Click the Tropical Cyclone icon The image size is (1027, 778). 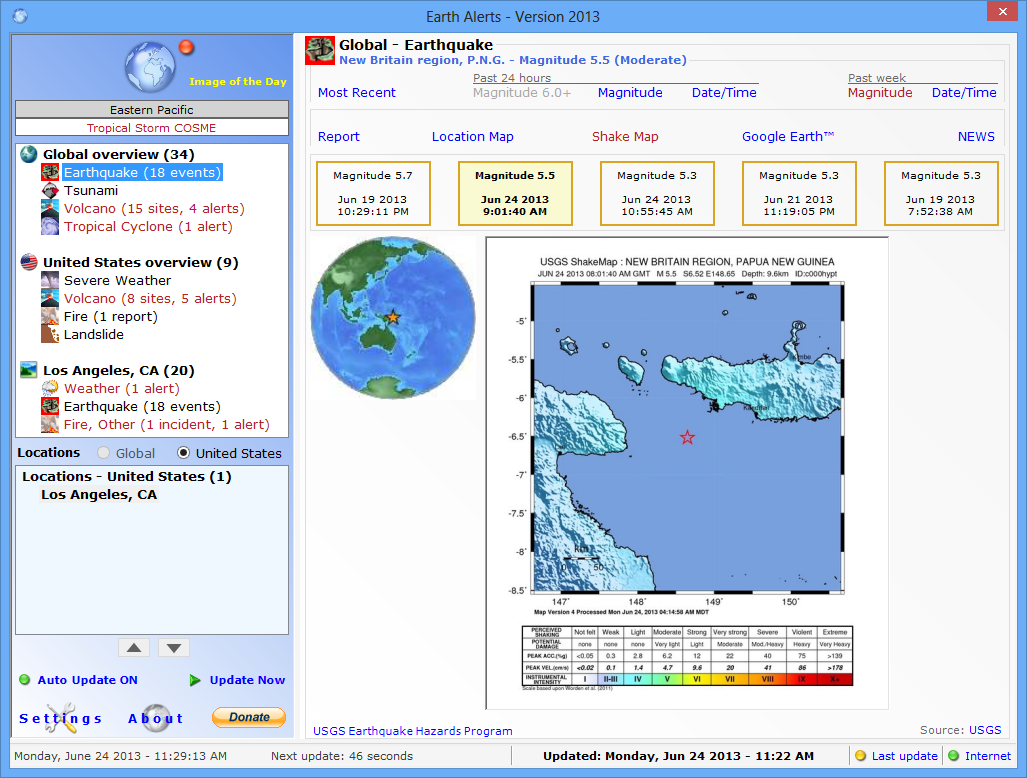pos(50,227)
